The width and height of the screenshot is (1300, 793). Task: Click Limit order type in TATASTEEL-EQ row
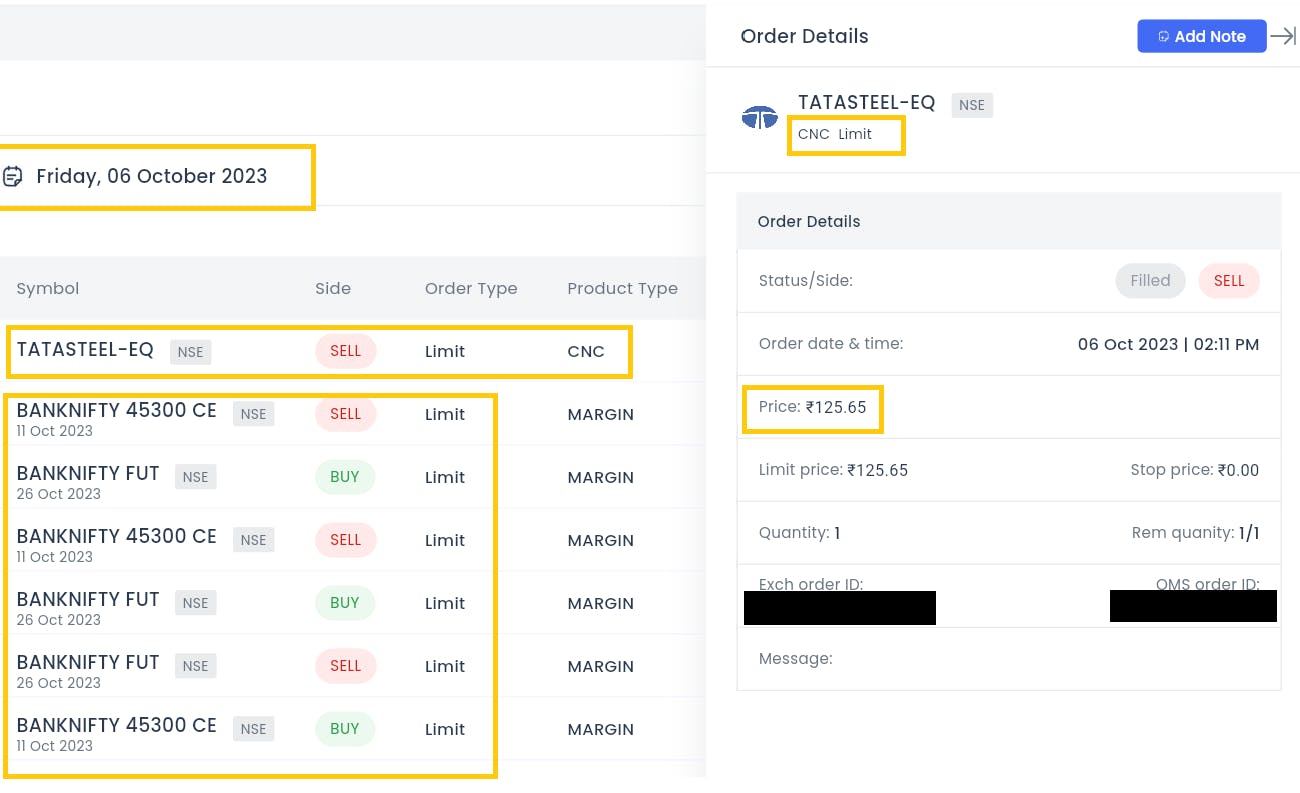click(x=445, y=351)
